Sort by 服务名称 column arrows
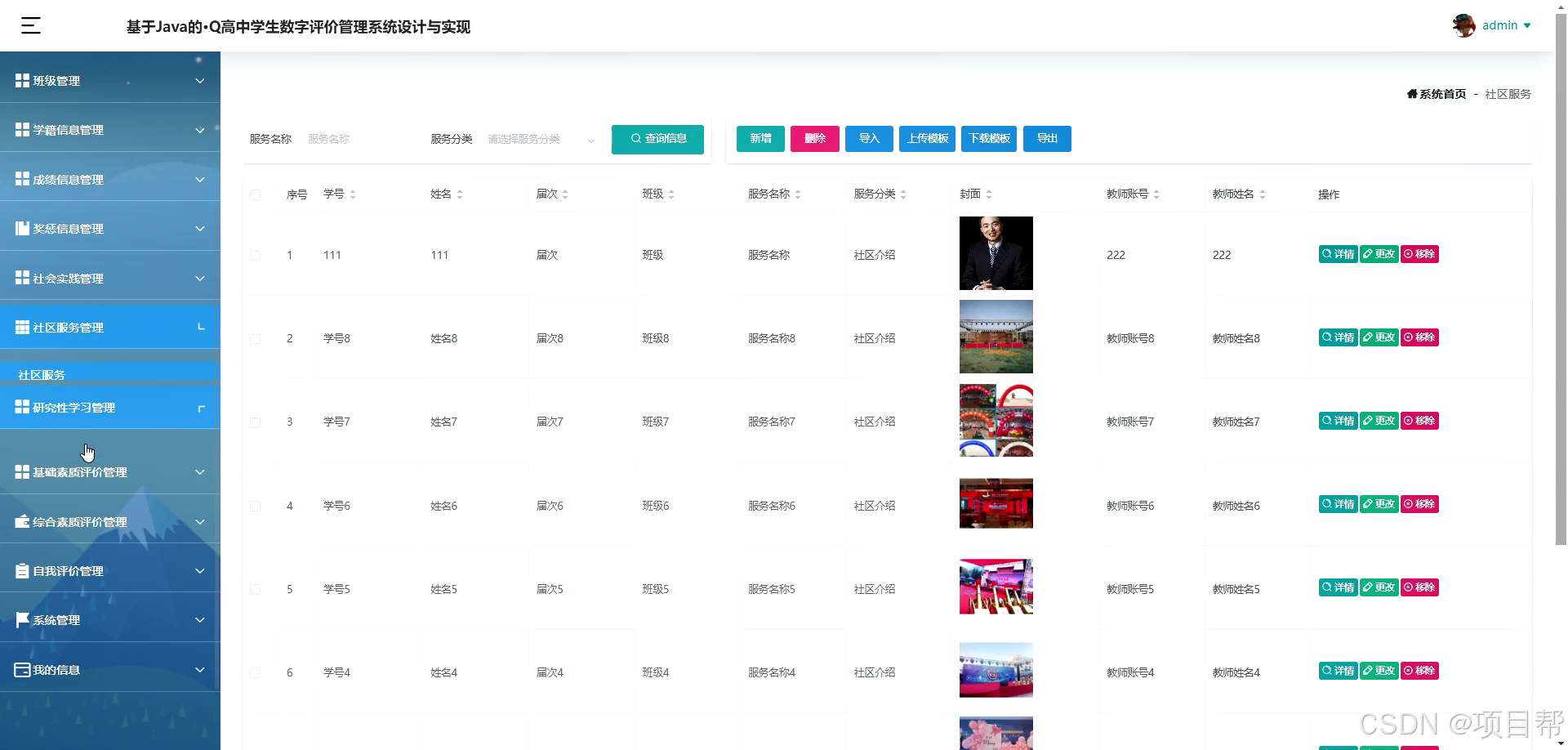The width and height of the screenshot is (1568, 750). tap(798, 194)
